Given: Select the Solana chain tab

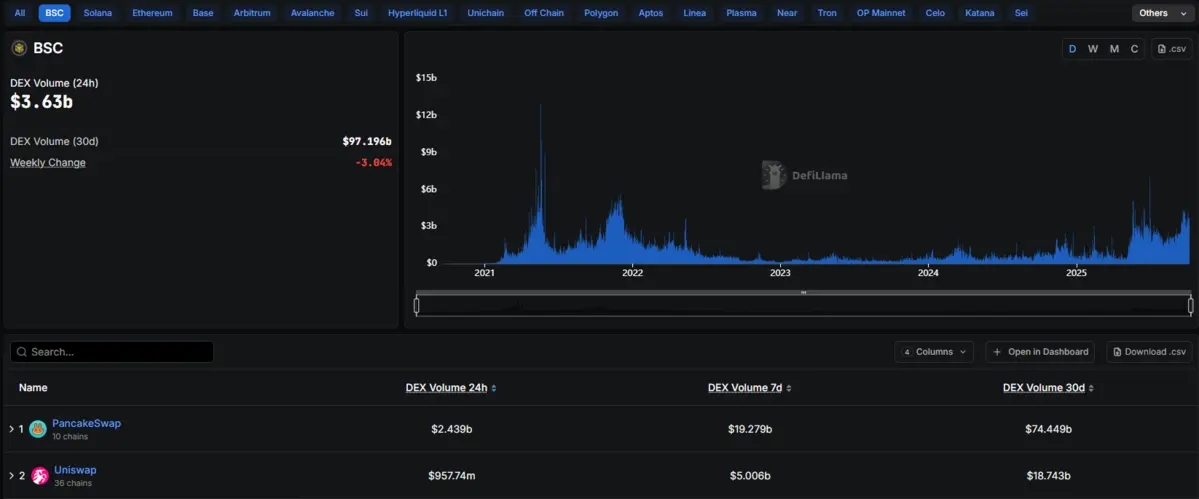Looking at the screenshot, I should pos(98,13).
